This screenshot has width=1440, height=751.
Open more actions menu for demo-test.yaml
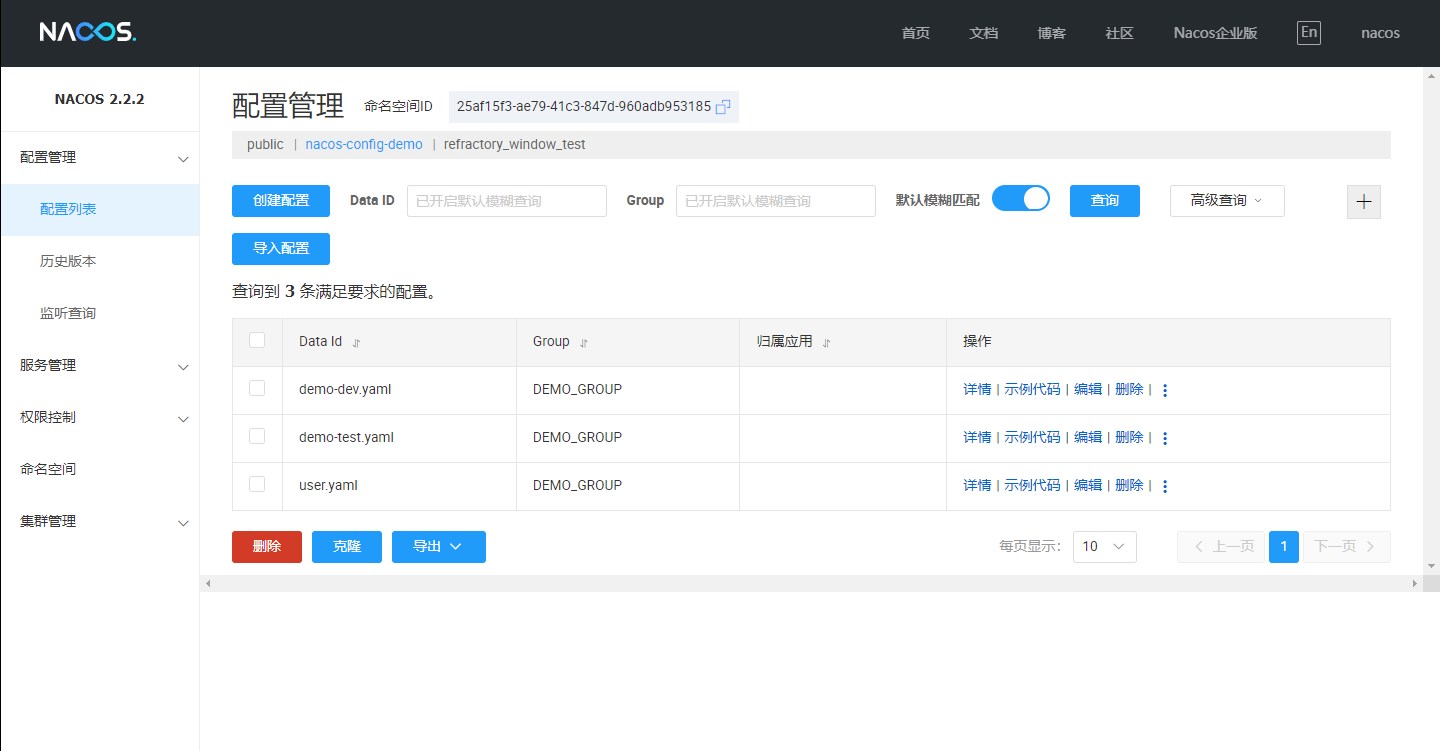click(x=1164, y=438)
